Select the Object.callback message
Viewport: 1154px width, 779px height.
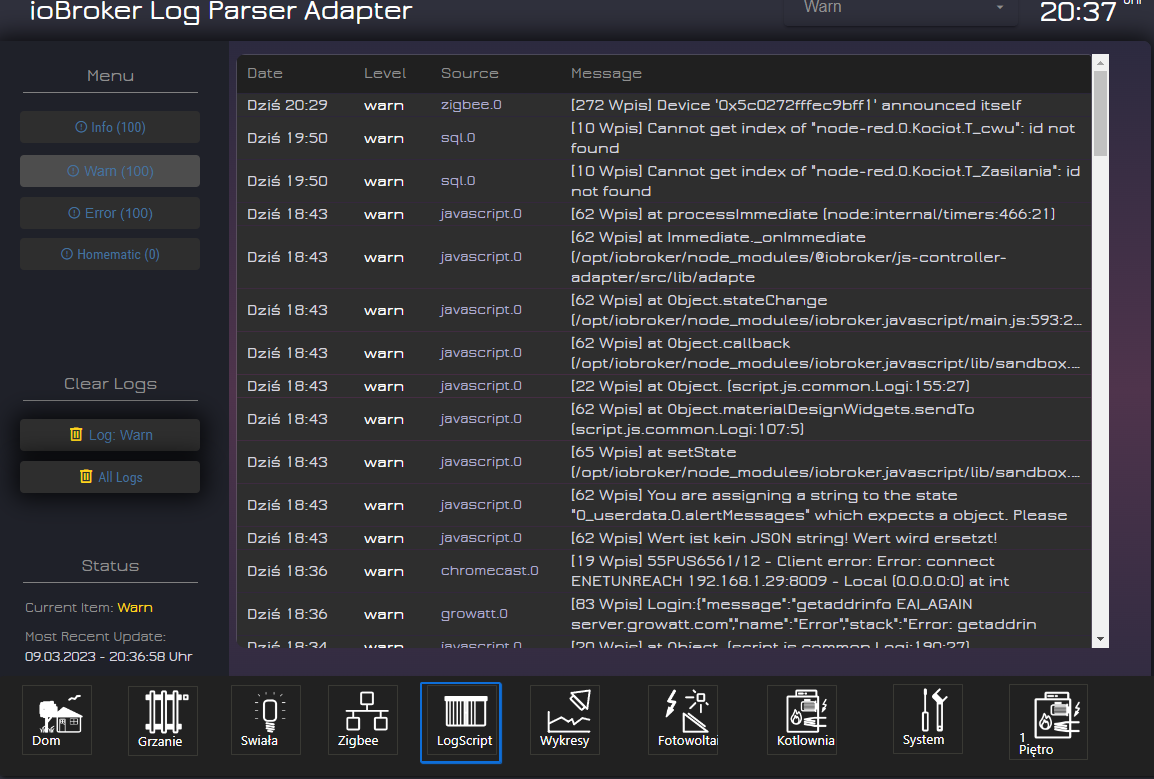coord(826,353)
